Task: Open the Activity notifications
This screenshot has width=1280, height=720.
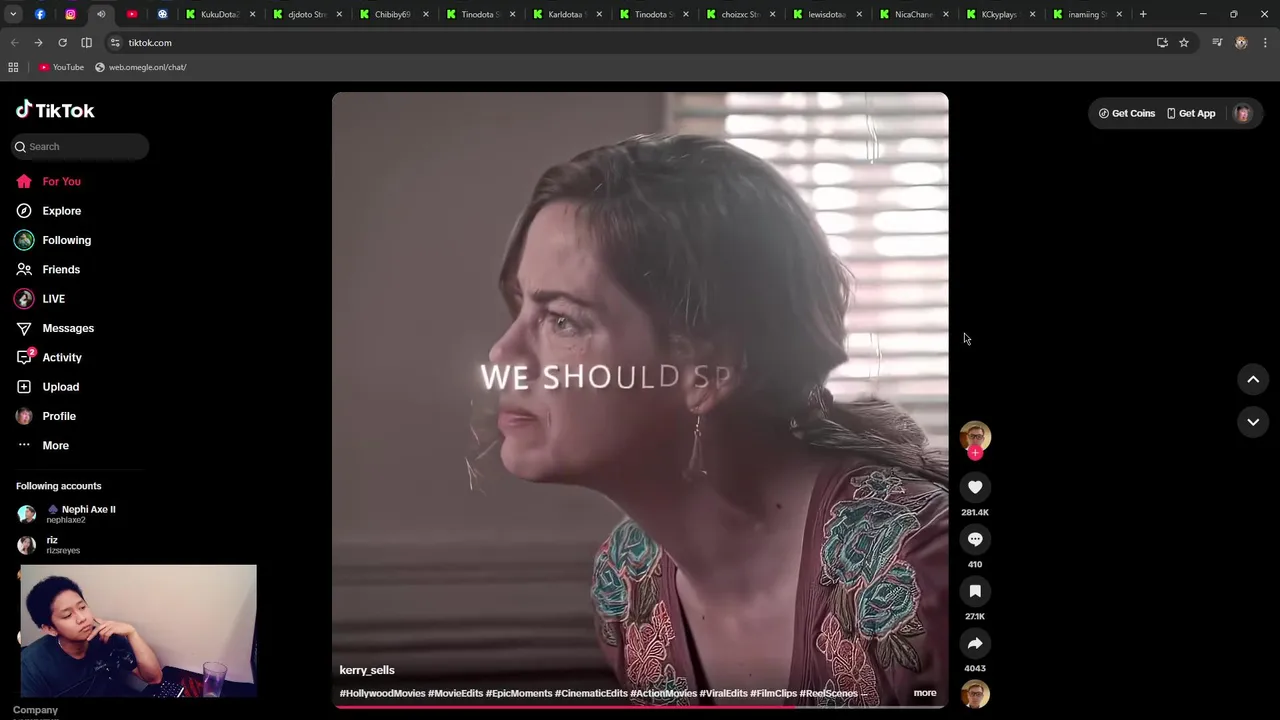Action: tap(61, 357)
